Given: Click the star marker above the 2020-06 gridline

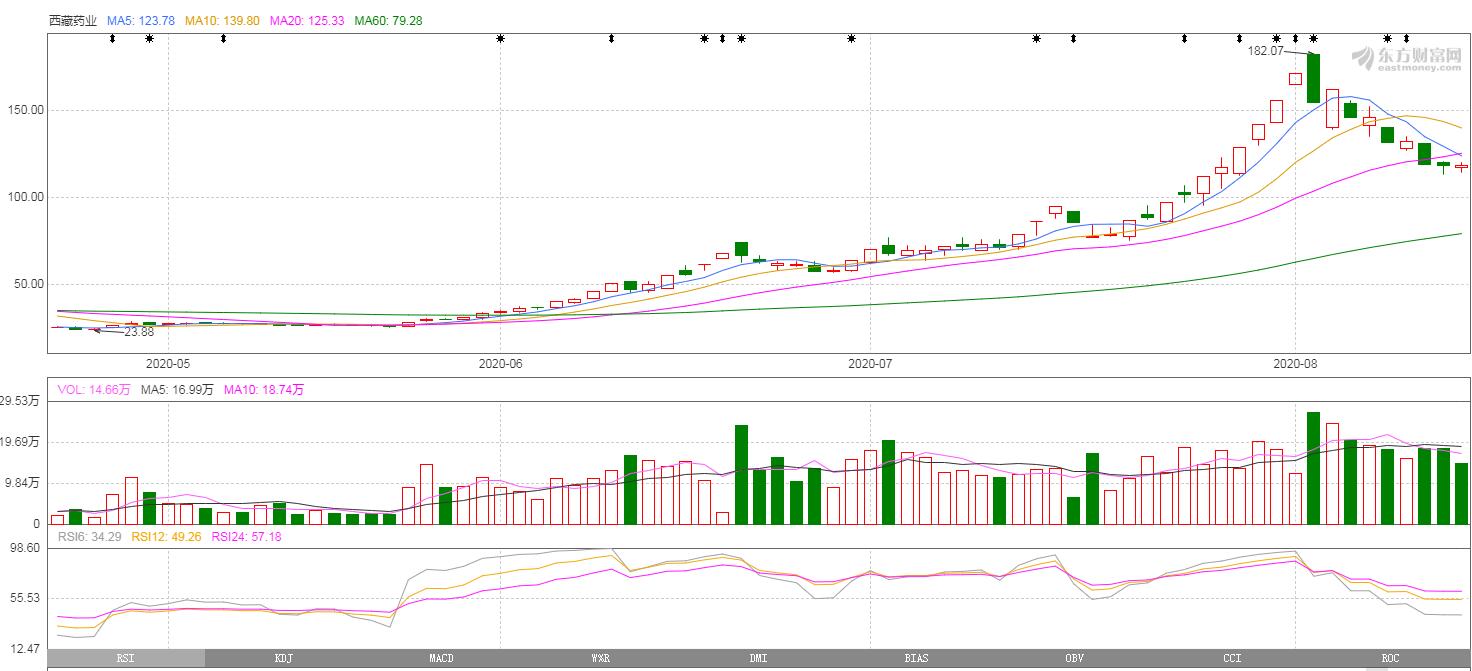Looking at the screenshot, I should pyautogui.click(x=500, y=39).
